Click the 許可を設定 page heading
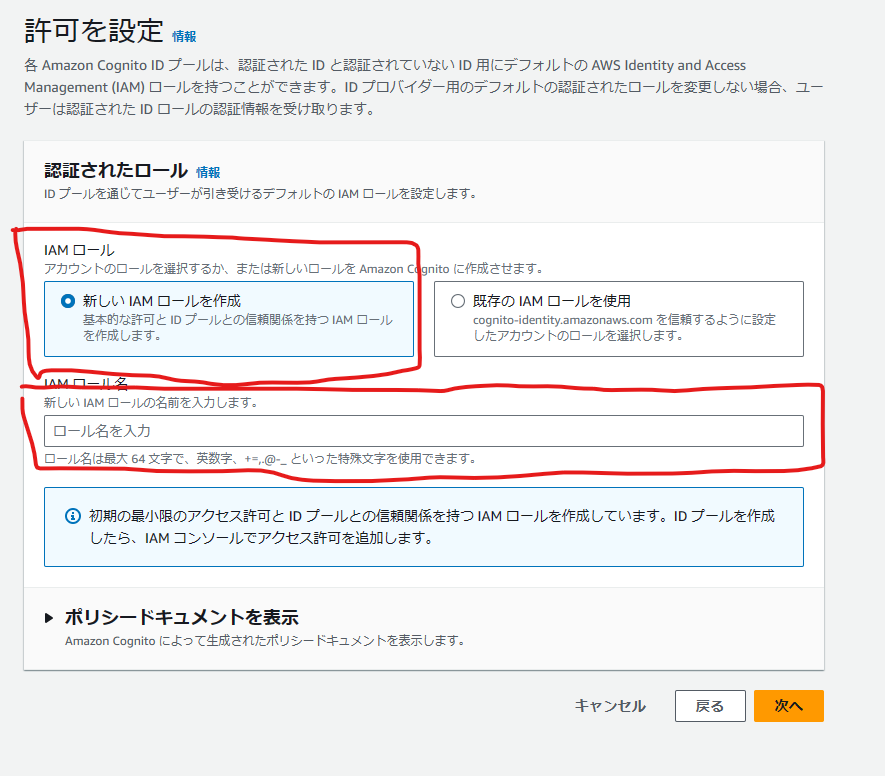Image resolution: width=885 pixels, height=776 pixels. [x=94, y=30]
